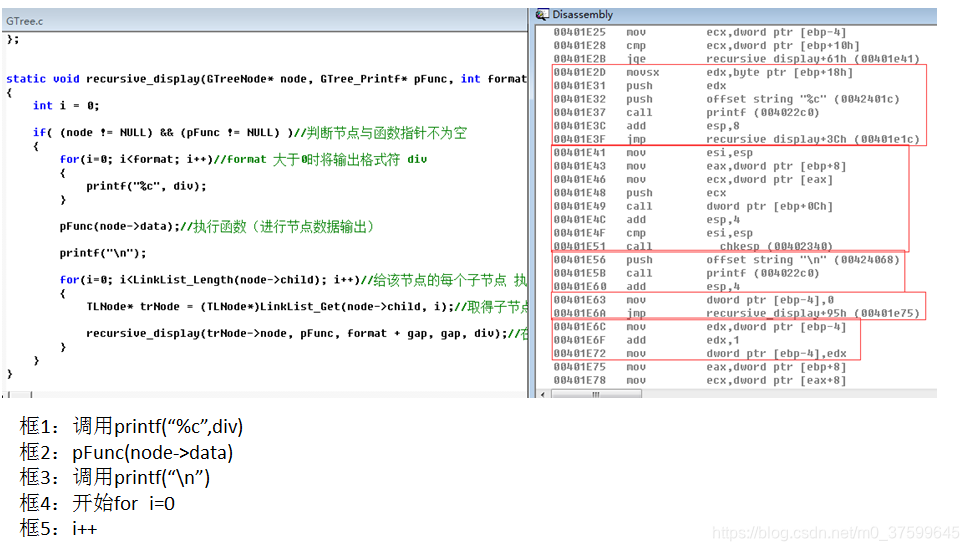Select the cmp instruction at 00401E28
969x551 pixels.
coord(706,46)
